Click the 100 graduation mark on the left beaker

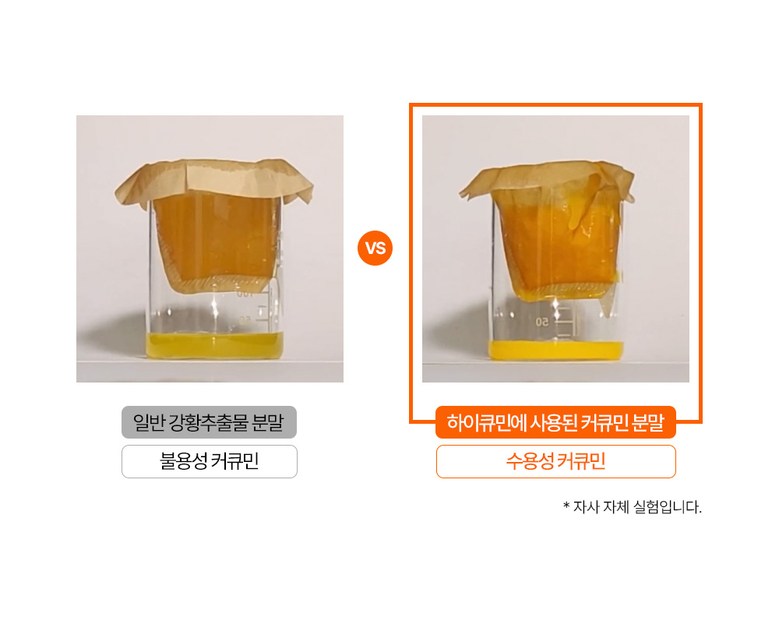(245, 294)
